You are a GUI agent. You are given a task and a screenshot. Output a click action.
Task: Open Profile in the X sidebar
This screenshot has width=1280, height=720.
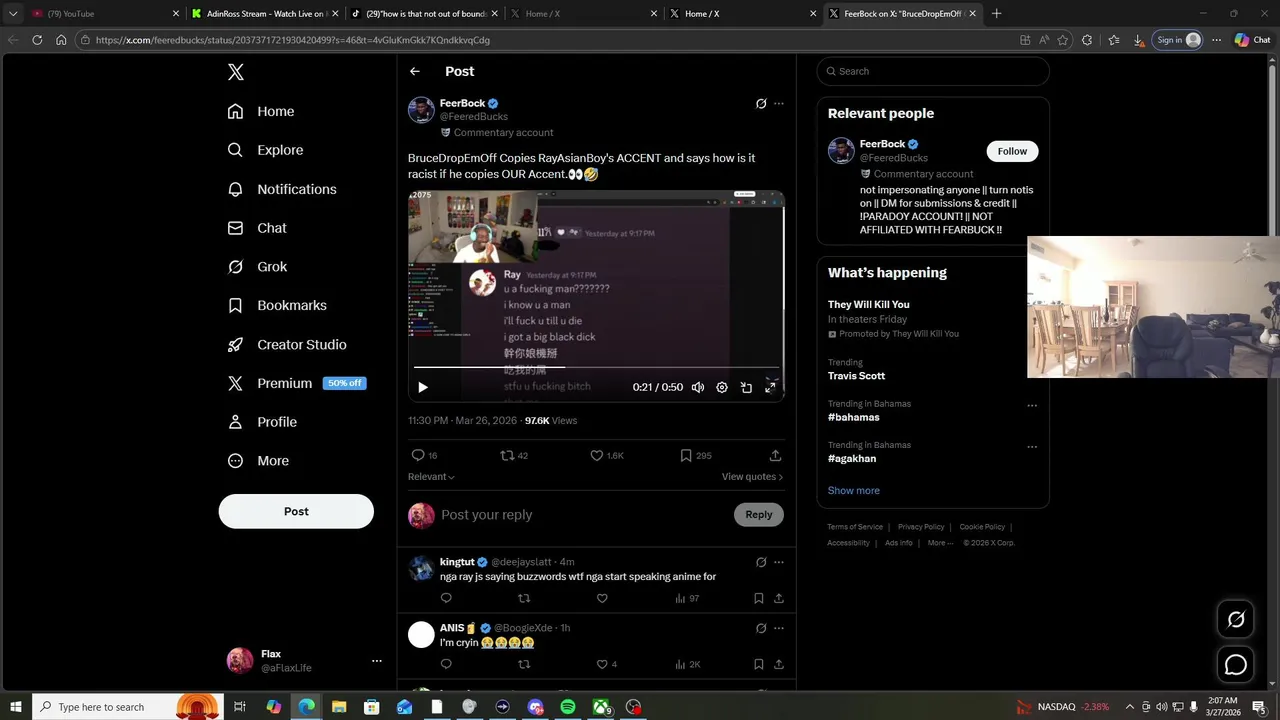click(262, 422)
